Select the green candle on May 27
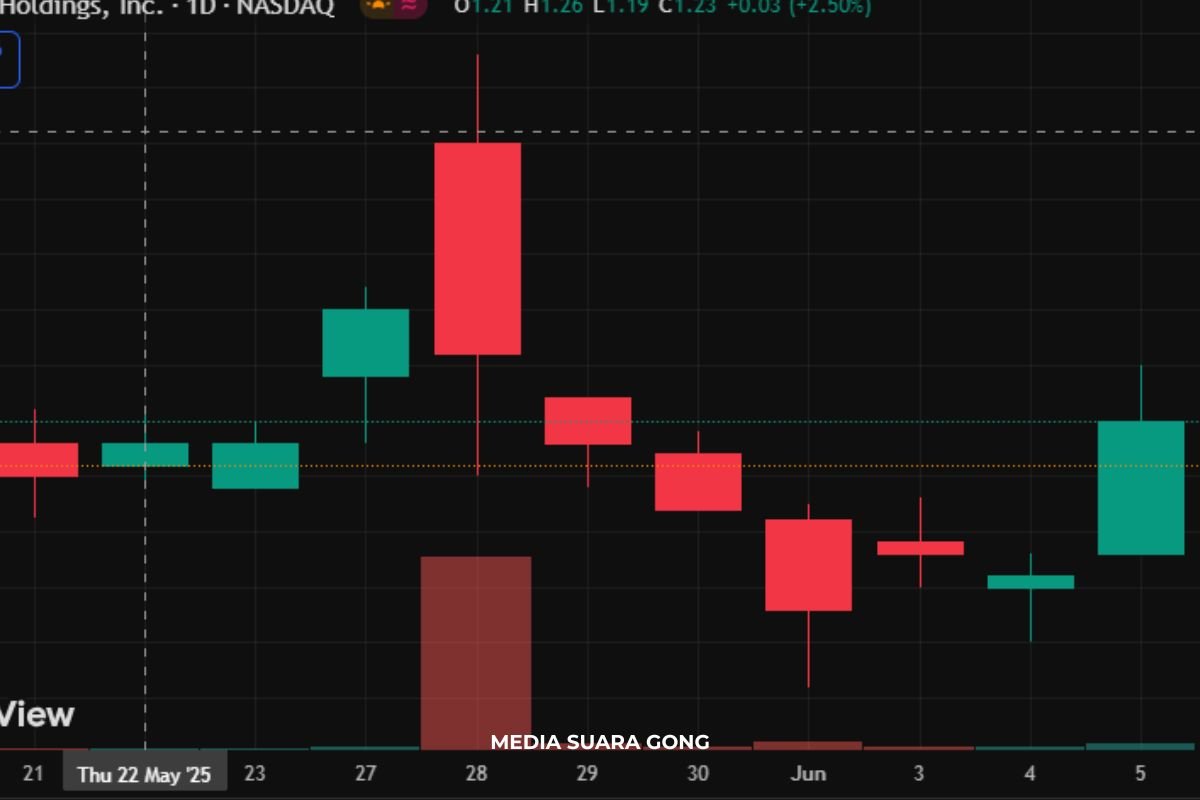1200x800 pixels. click(365, 342)
